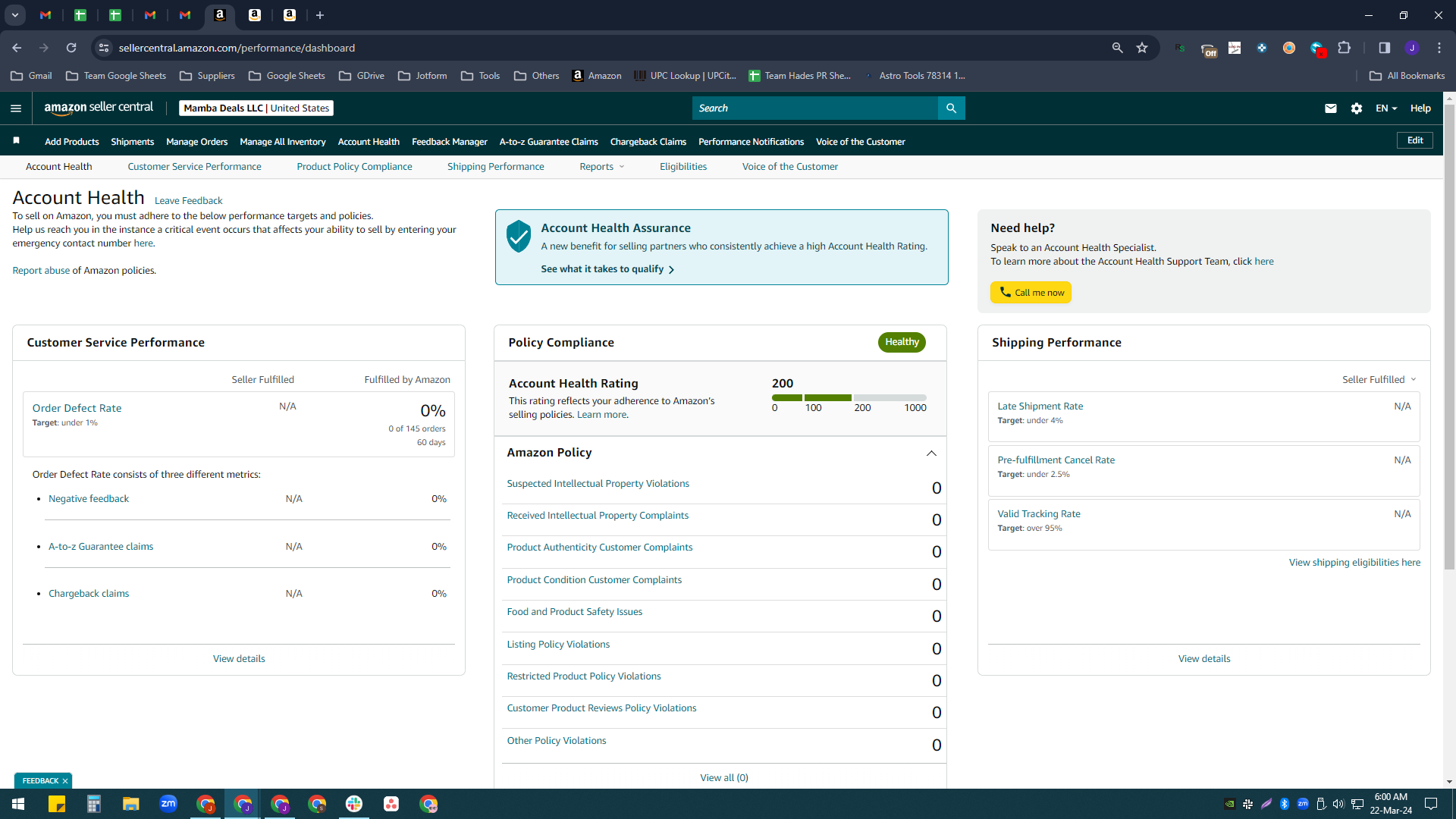Screen dimensions: 1456x819
Task: Click into the Seller Central search field
Action: [x=815, y=108]
